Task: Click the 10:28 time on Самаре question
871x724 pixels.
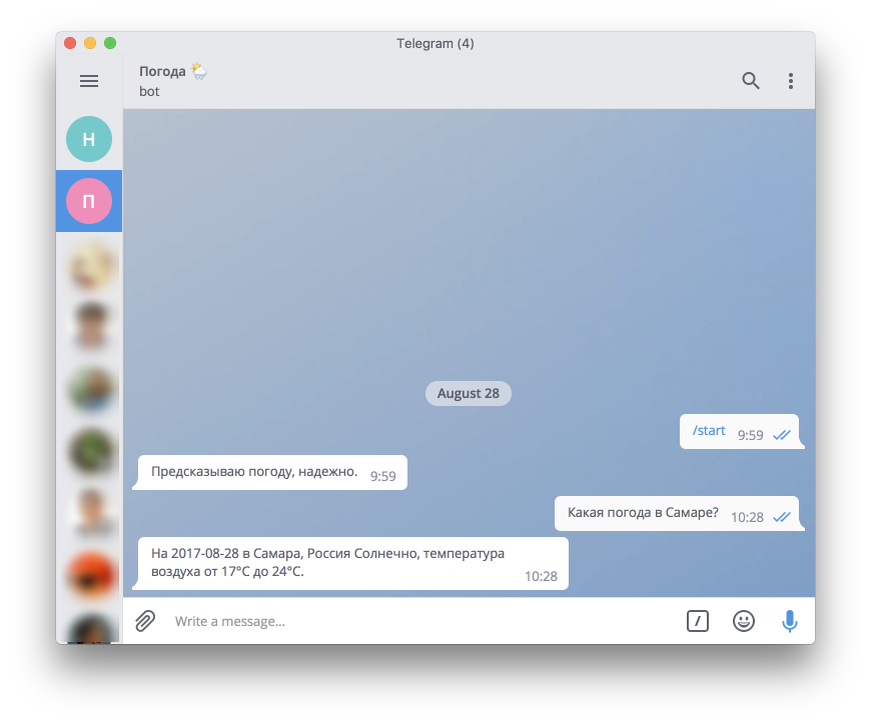Action: [x=747, y=517]
